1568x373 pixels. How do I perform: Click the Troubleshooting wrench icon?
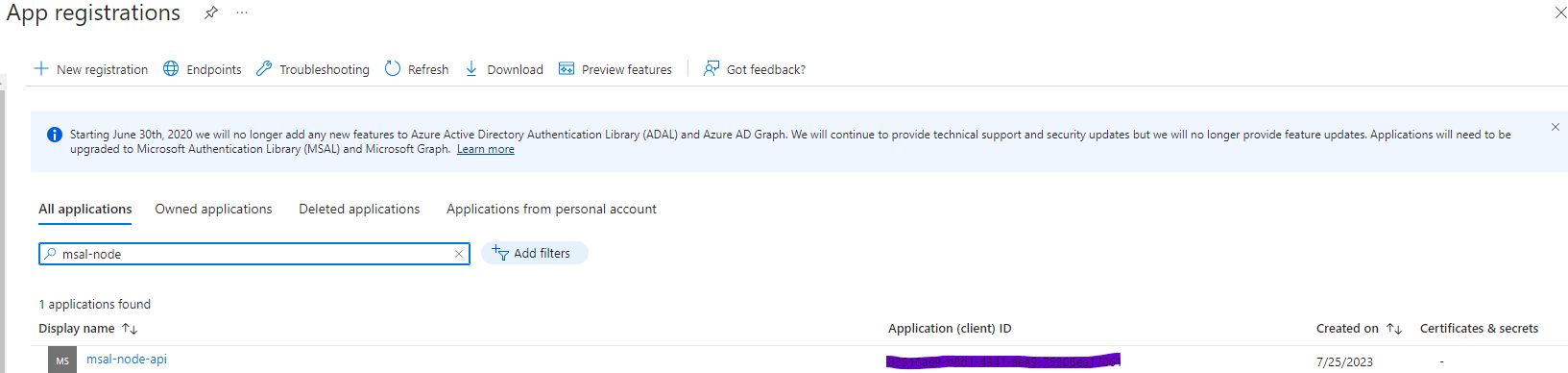coord(264,68)
